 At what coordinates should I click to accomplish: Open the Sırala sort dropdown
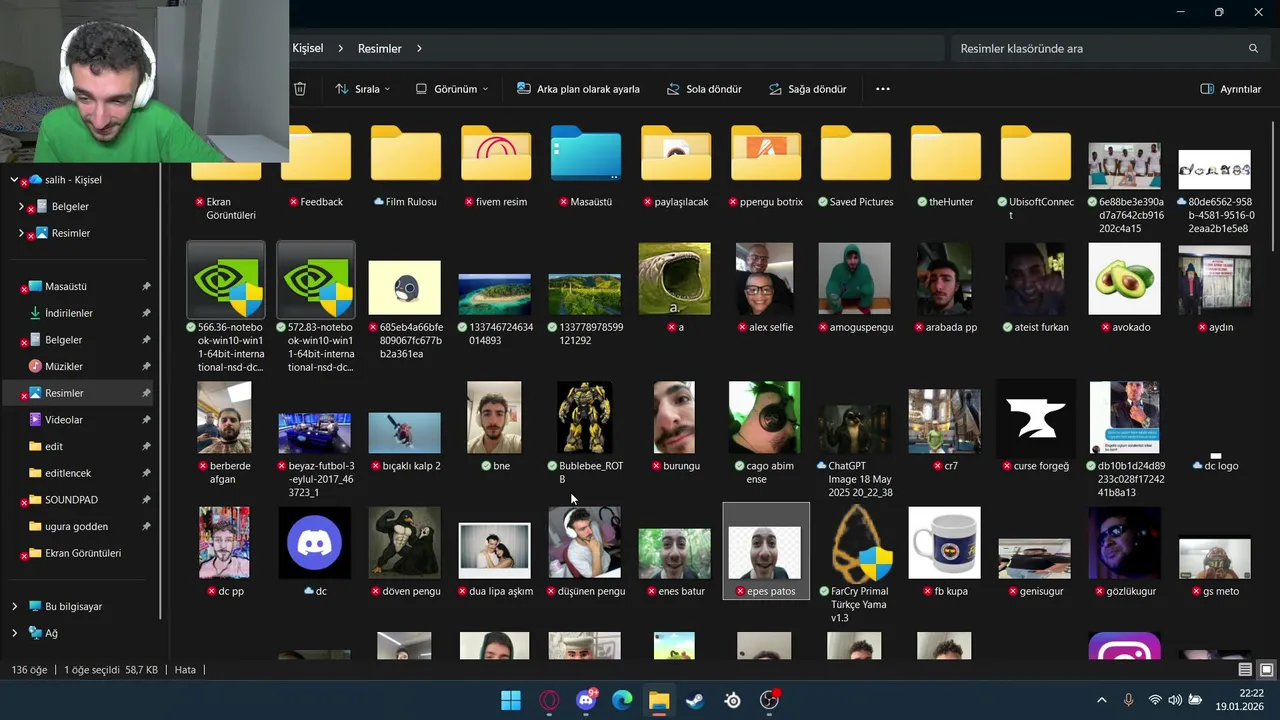(363, 89)
